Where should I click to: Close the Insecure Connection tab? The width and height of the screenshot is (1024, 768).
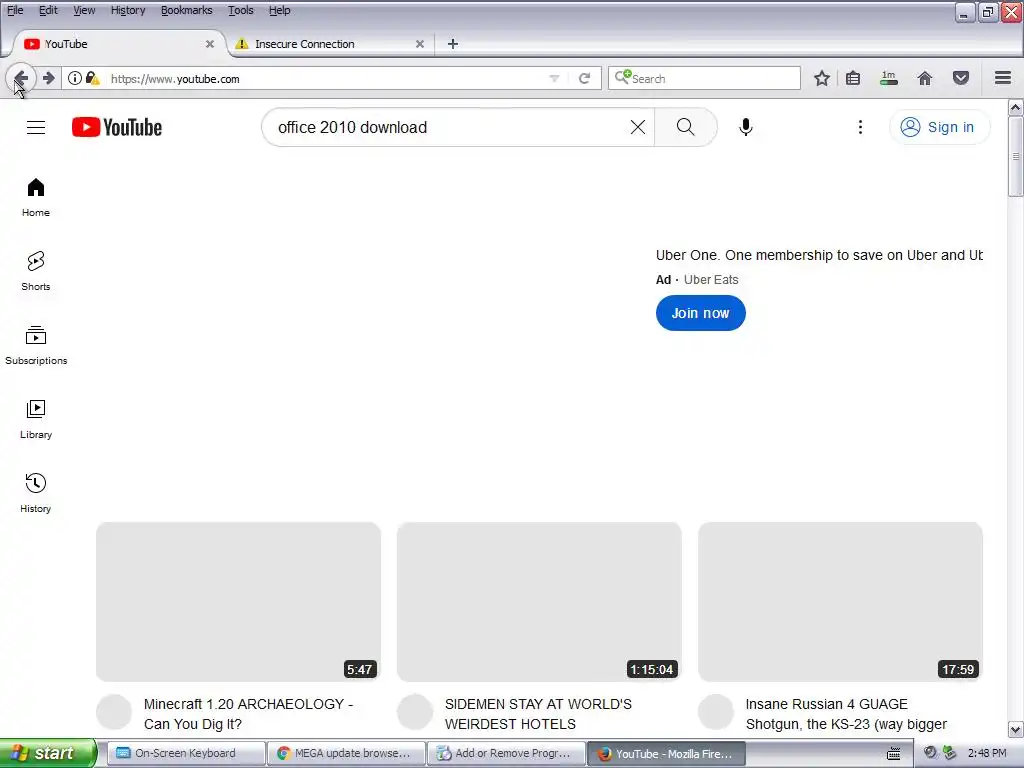tap(420, 44)
